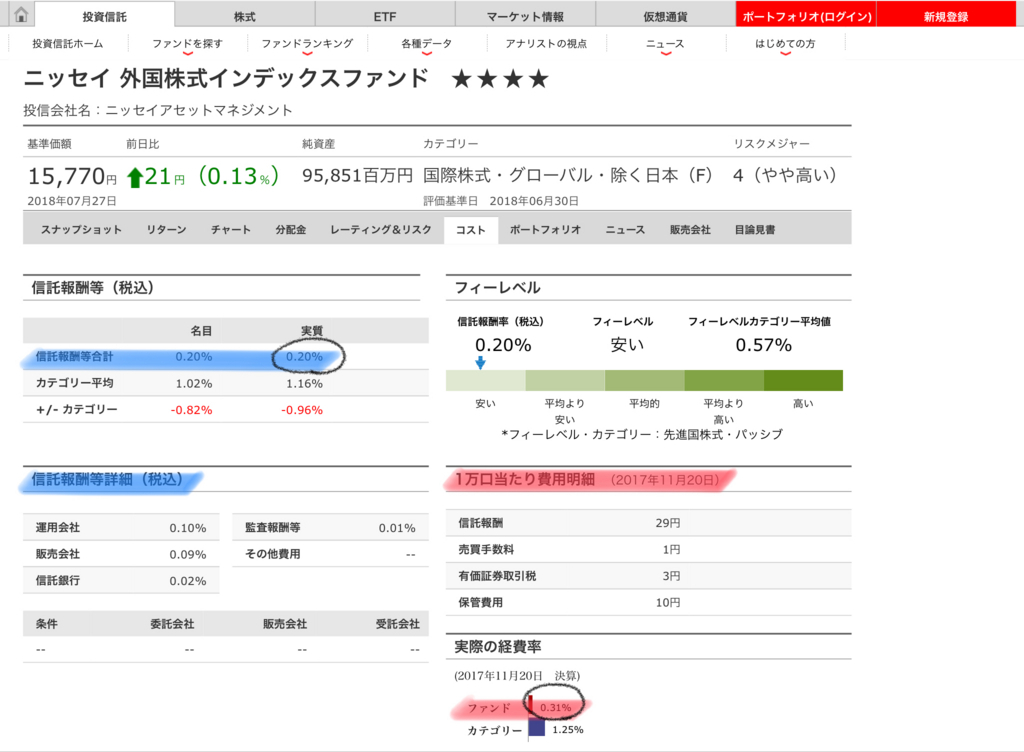Click the 有価証券取引税 amount 3円
Image resolution: width=1024 pixels, height=752 pixels.
pyautogui.click(x=671, y=576)
